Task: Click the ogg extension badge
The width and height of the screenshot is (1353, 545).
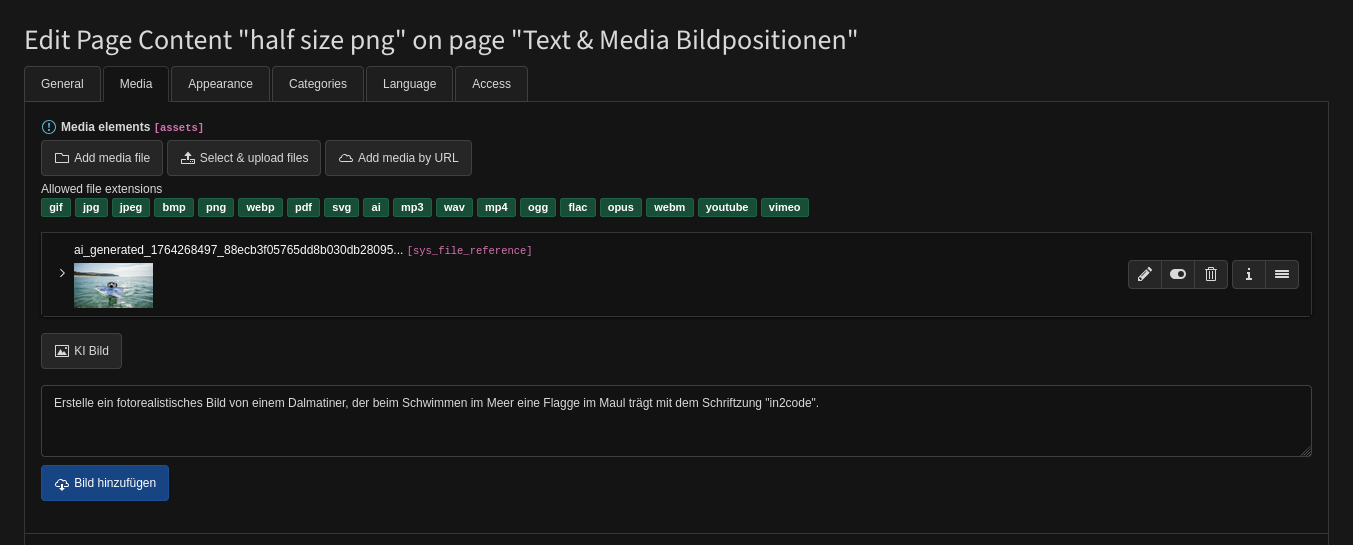Action: (538, 208)
